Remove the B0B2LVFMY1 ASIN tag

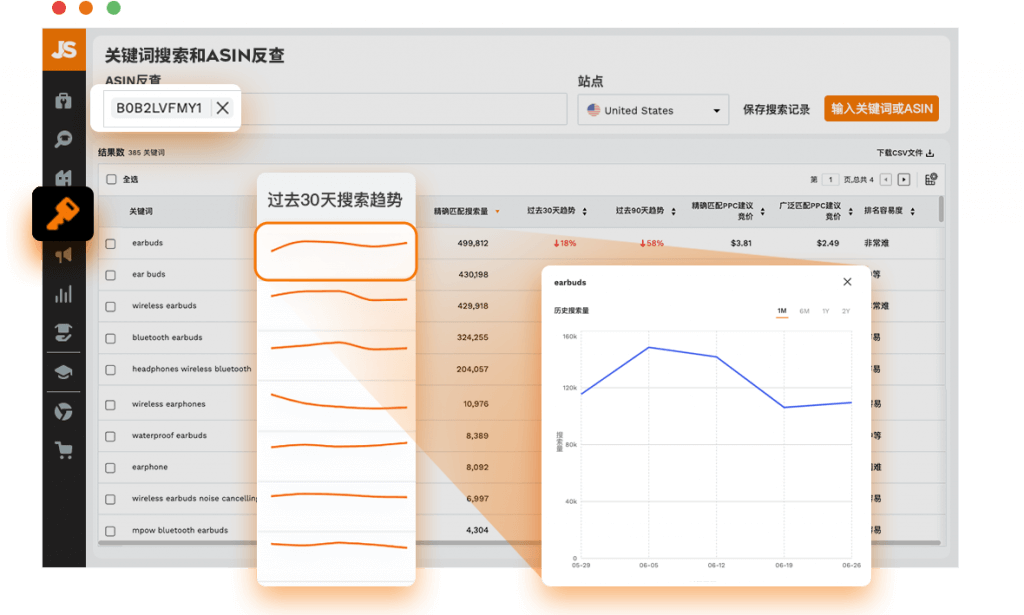tap(223, 108)
